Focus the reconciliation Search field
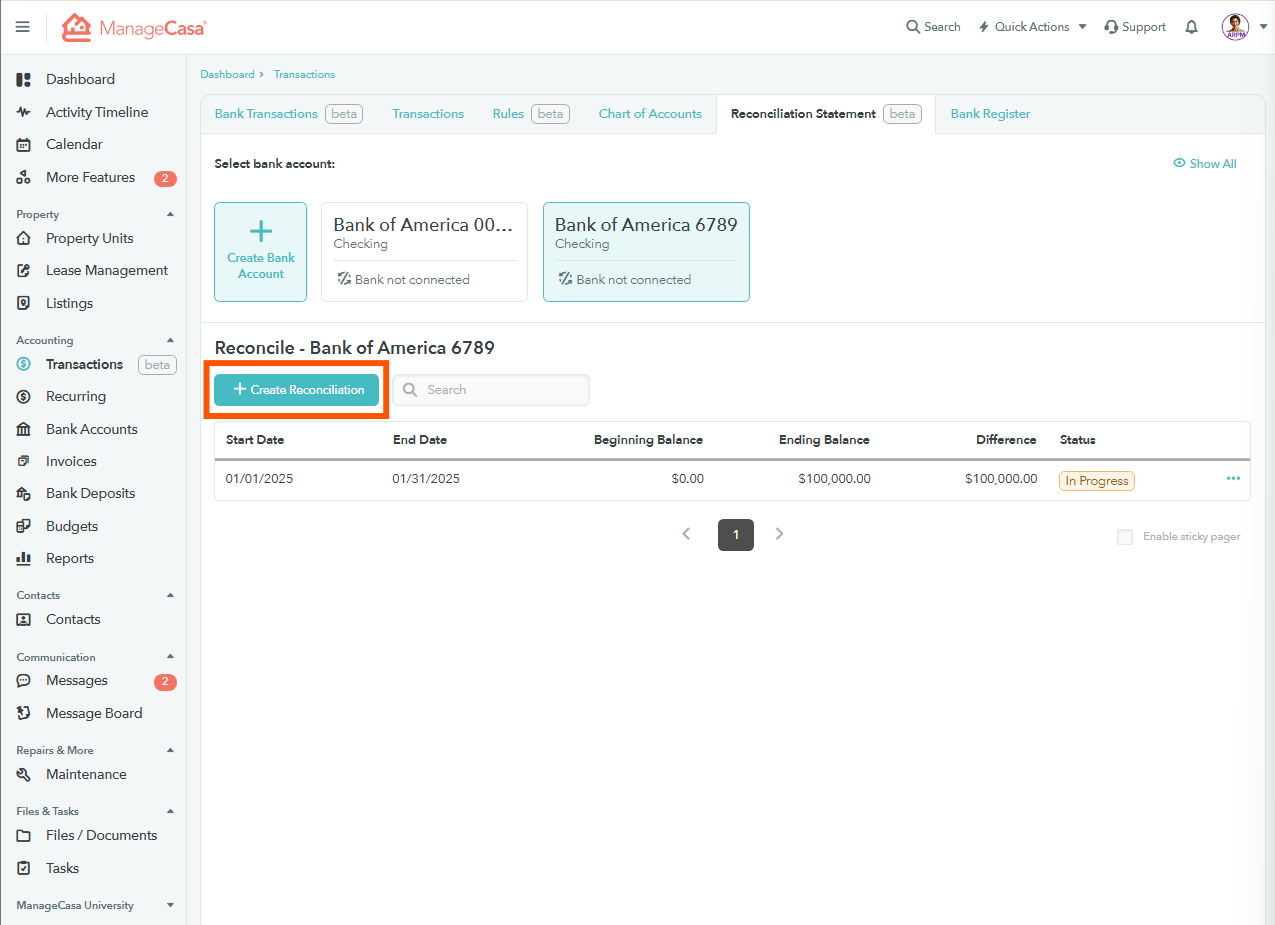 tap(491, 390)
